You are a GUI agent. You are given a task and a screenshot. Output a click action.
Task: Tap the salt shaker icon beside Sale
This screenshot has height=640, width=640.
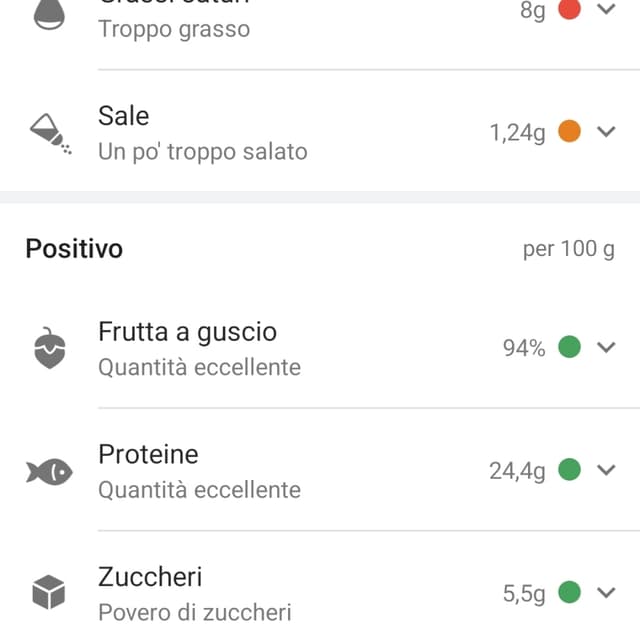pos(51,133)
